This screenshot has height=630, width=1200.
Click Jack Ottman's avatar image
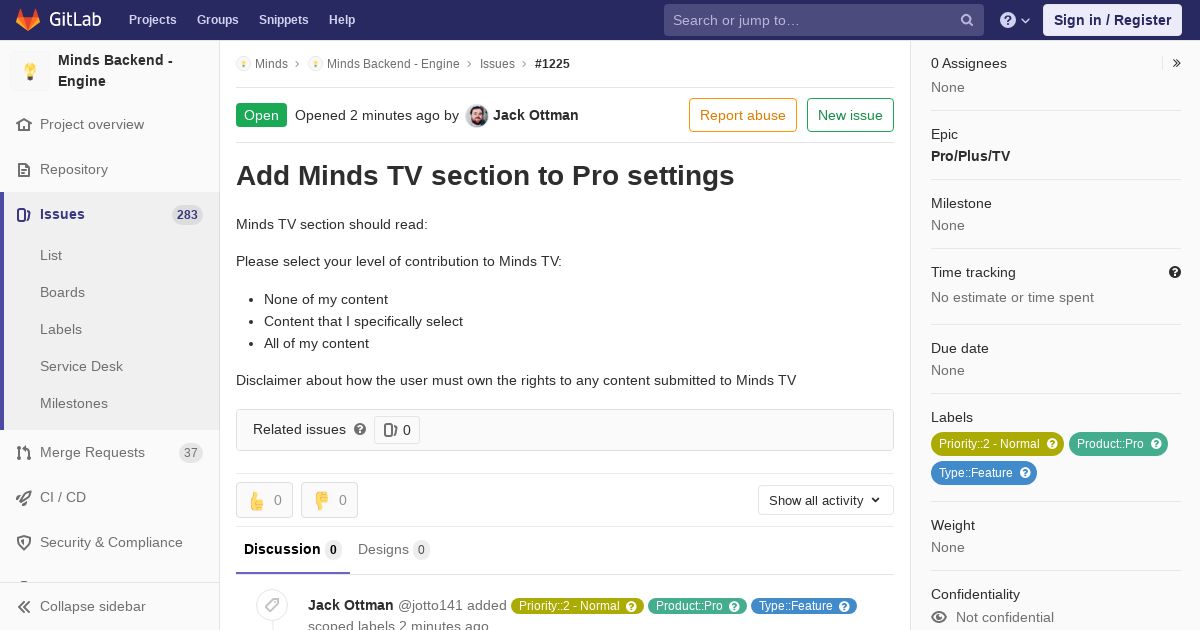pos(478,116)
